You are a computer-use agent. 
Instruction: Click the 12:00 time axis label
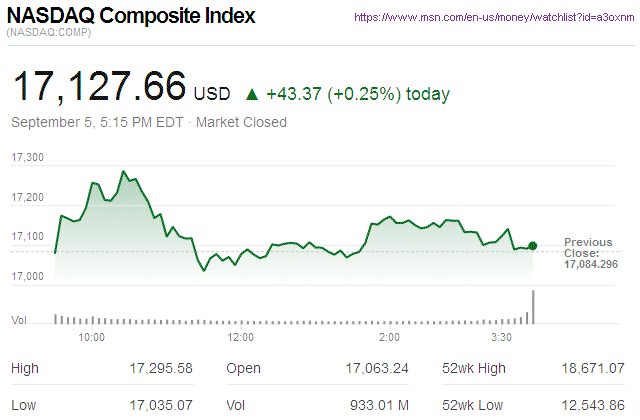click(240, 337)
